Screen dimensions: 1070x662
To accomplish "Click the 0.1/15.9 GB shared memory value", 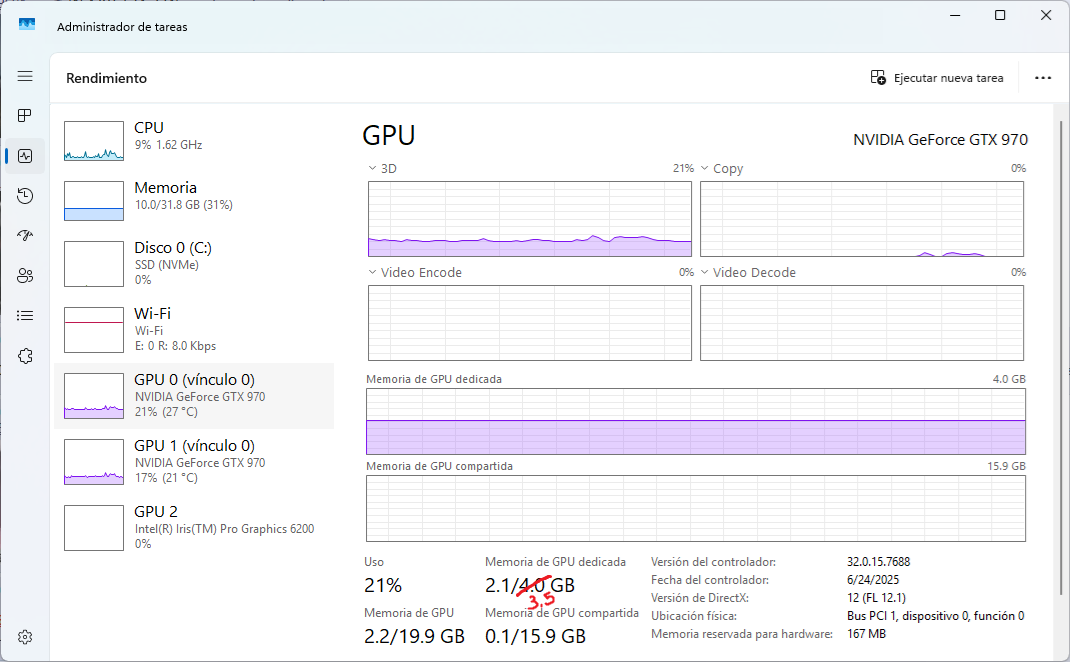I will click(536, 636).
